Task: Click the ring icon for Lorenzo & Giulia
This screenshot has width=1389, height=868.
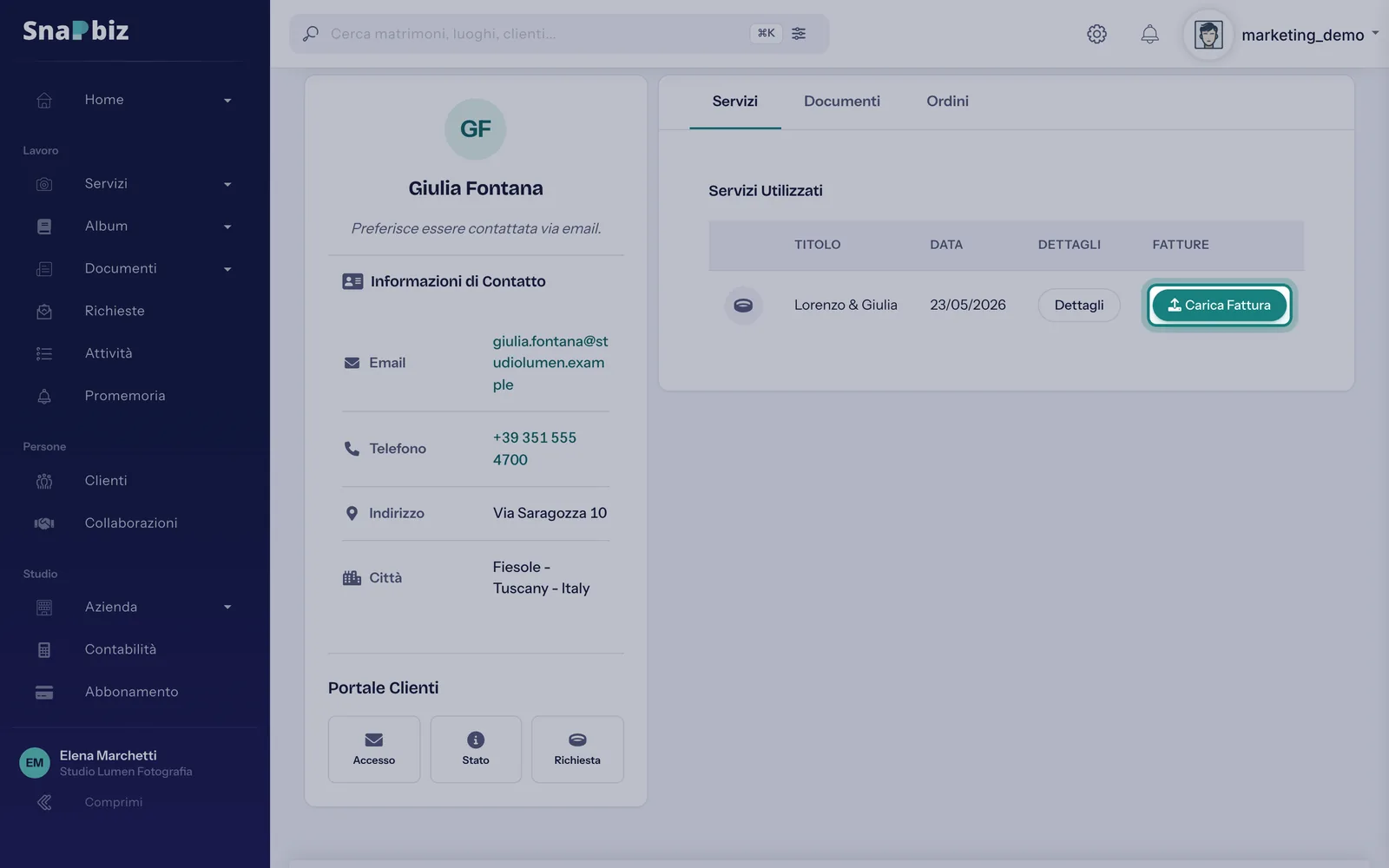Action: pos(743,305)
